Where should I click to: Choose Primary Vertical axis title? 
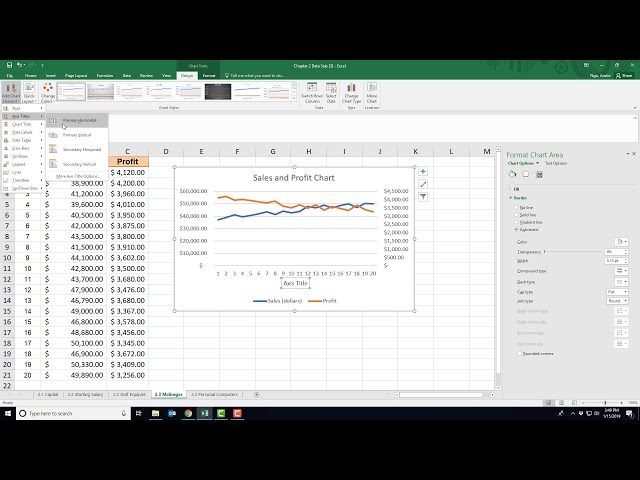pyautogui.click(x=78, y=135)
